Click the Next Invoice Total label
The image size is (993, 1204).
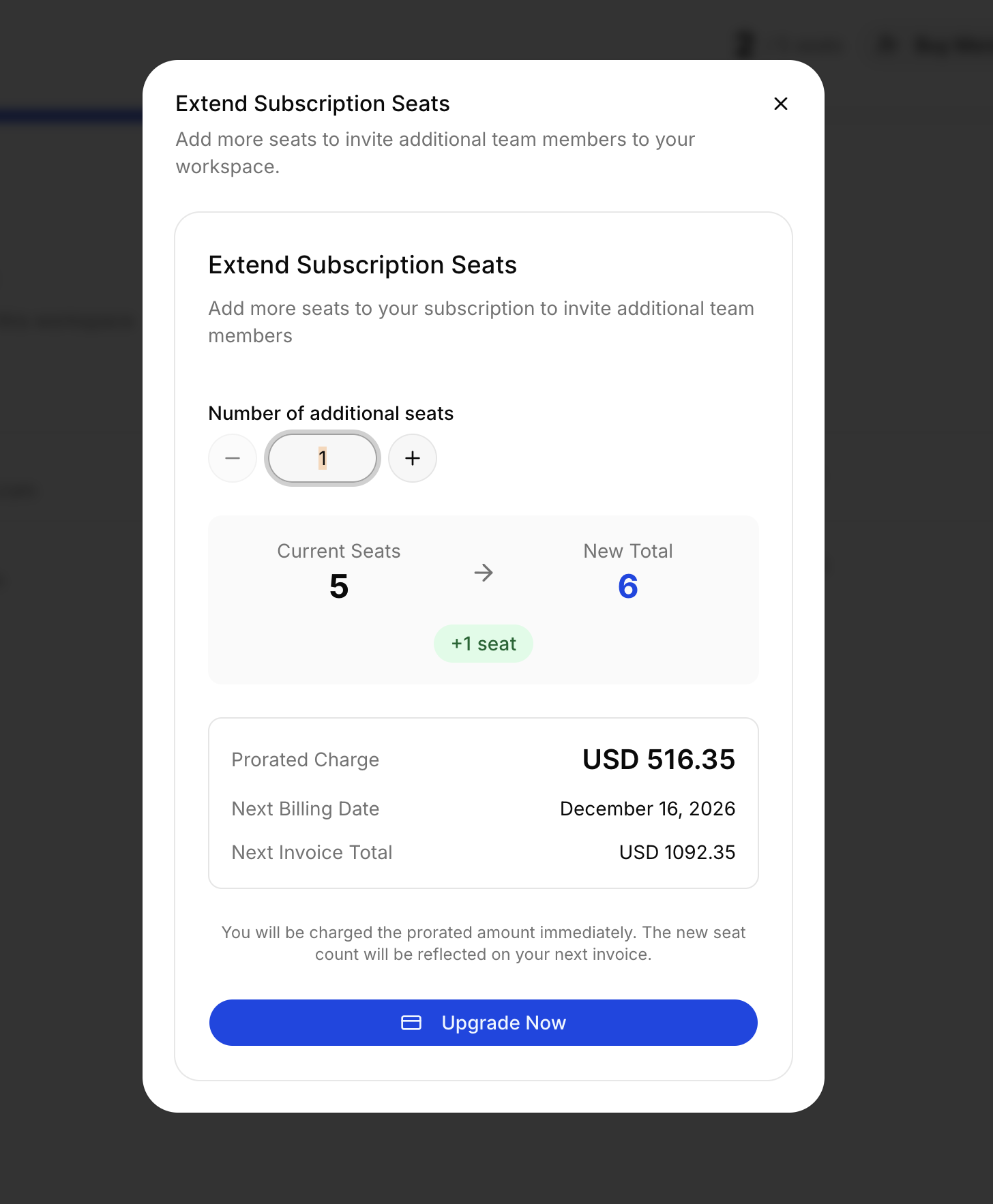click(312, 852)
